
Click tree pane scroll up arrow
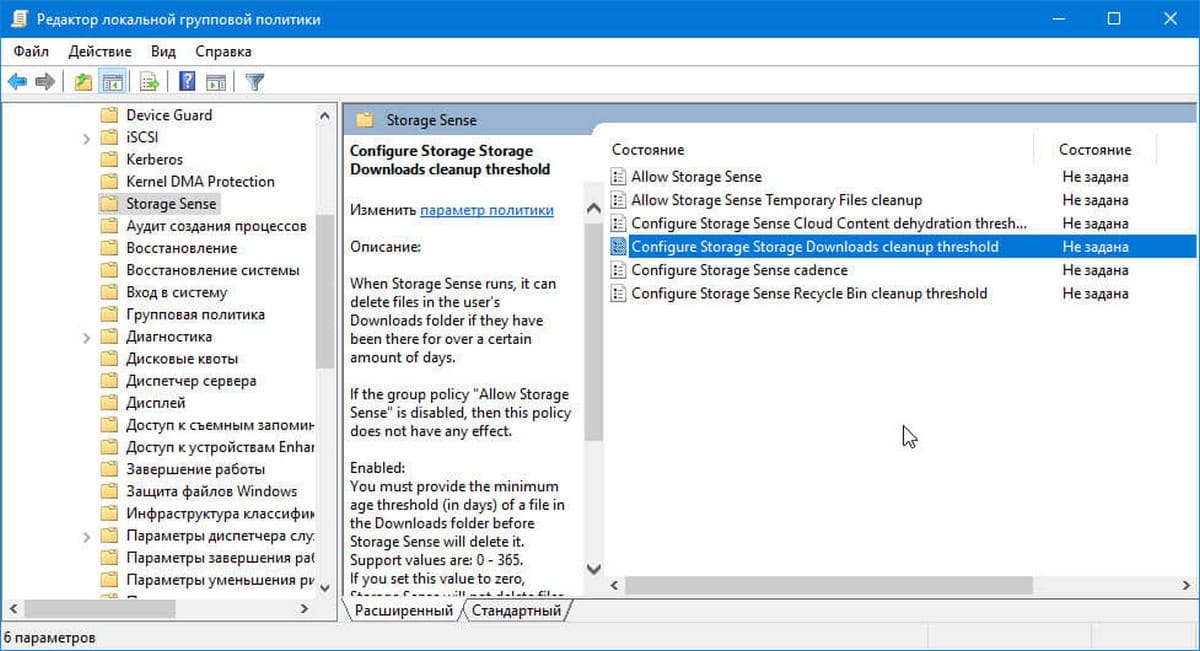point(325,116)
